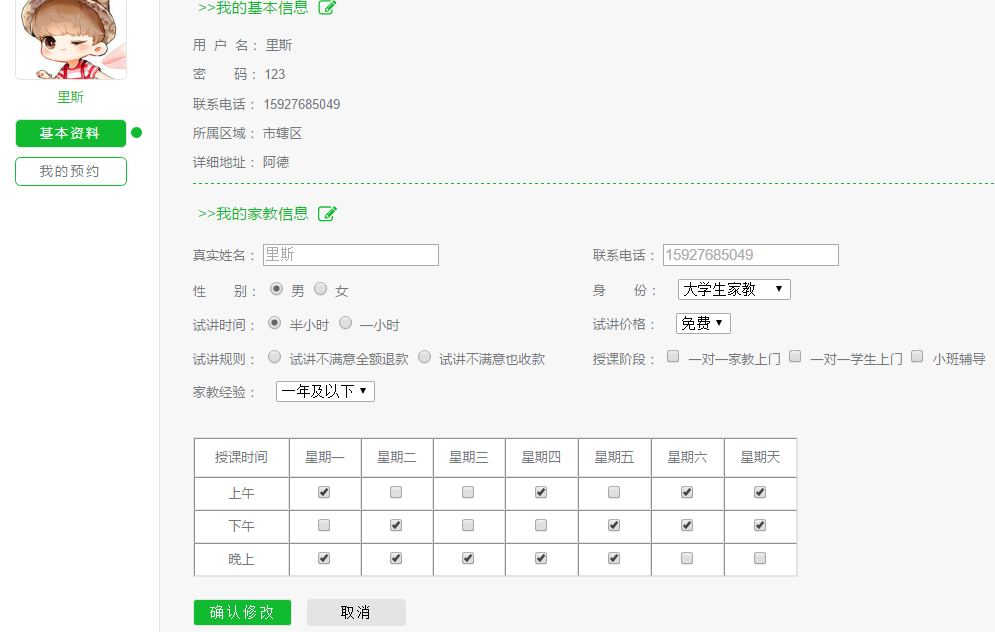The image size is (995, 632).
Task: Uncheck 星期一 晚上 time slot
Action: 324,558
